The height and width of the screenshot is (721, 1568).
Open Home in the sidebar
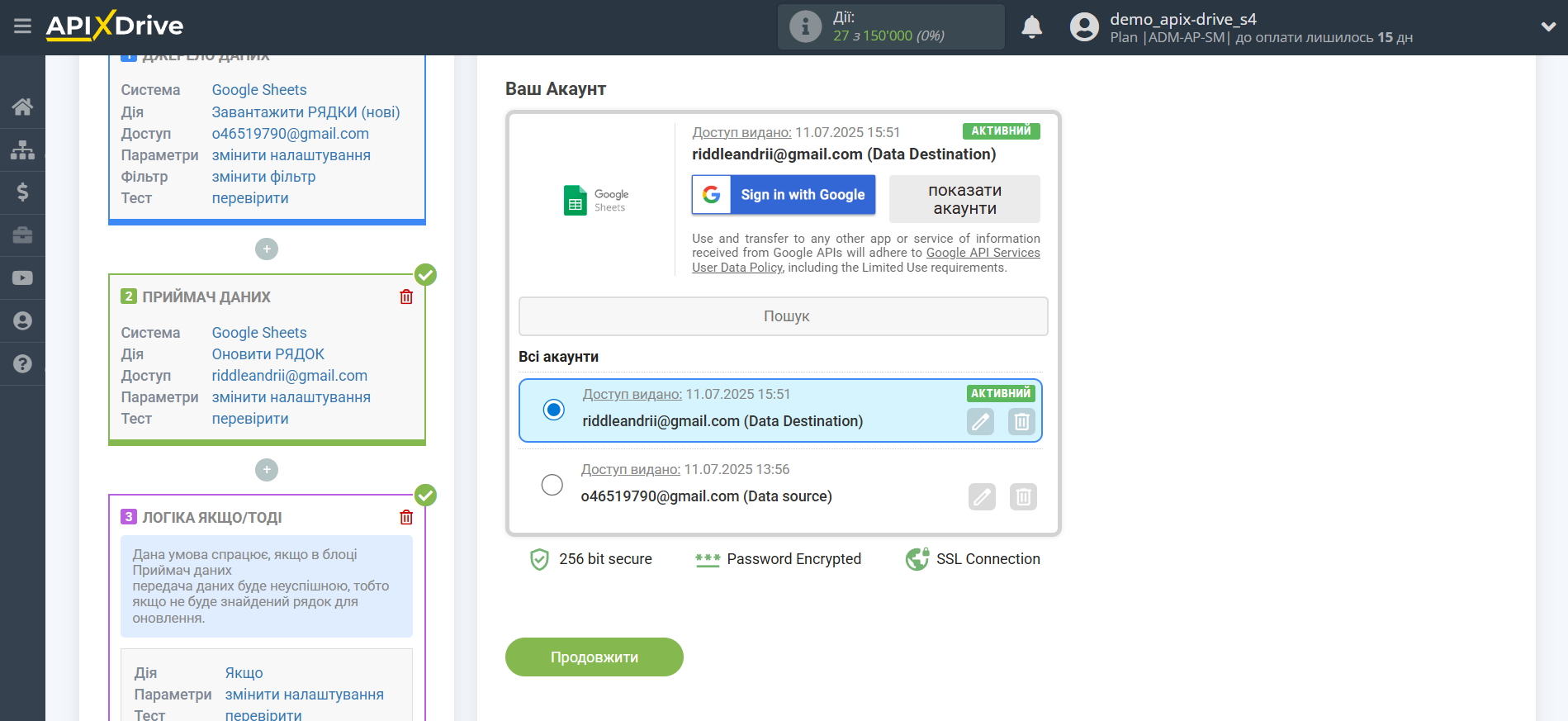22,107
